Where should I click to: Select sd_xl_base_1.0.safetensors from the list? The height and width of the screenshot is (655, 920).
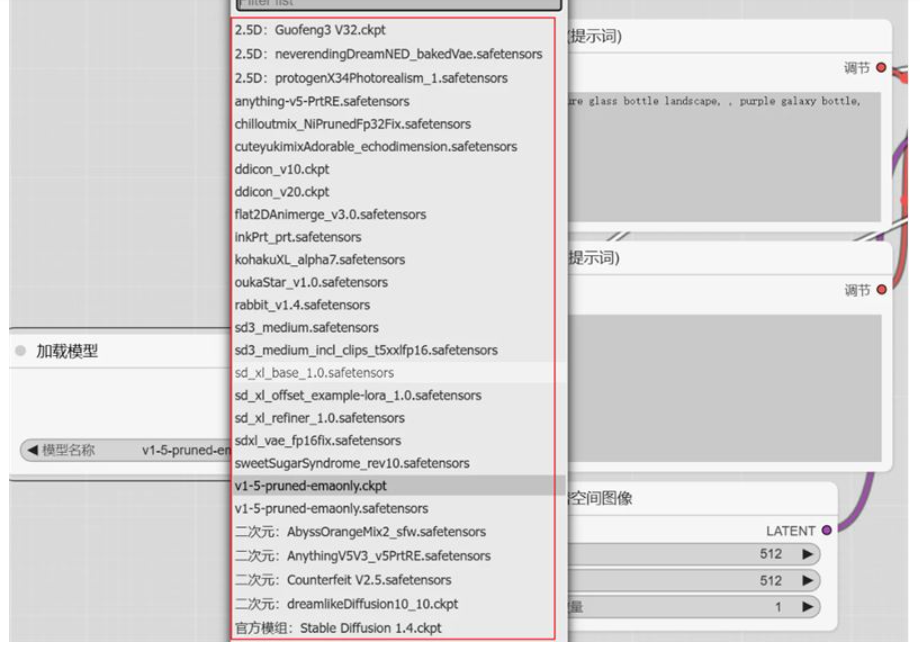[x=314, y=372]
